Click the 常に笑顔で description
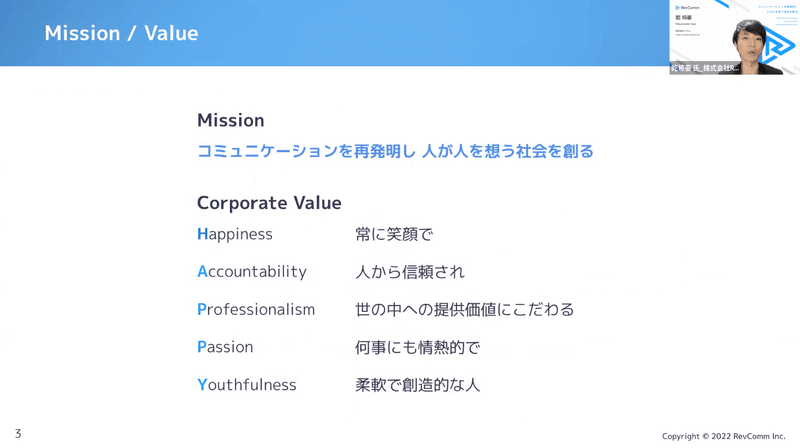This screenshot has width=800, height=448. [394, 234]
